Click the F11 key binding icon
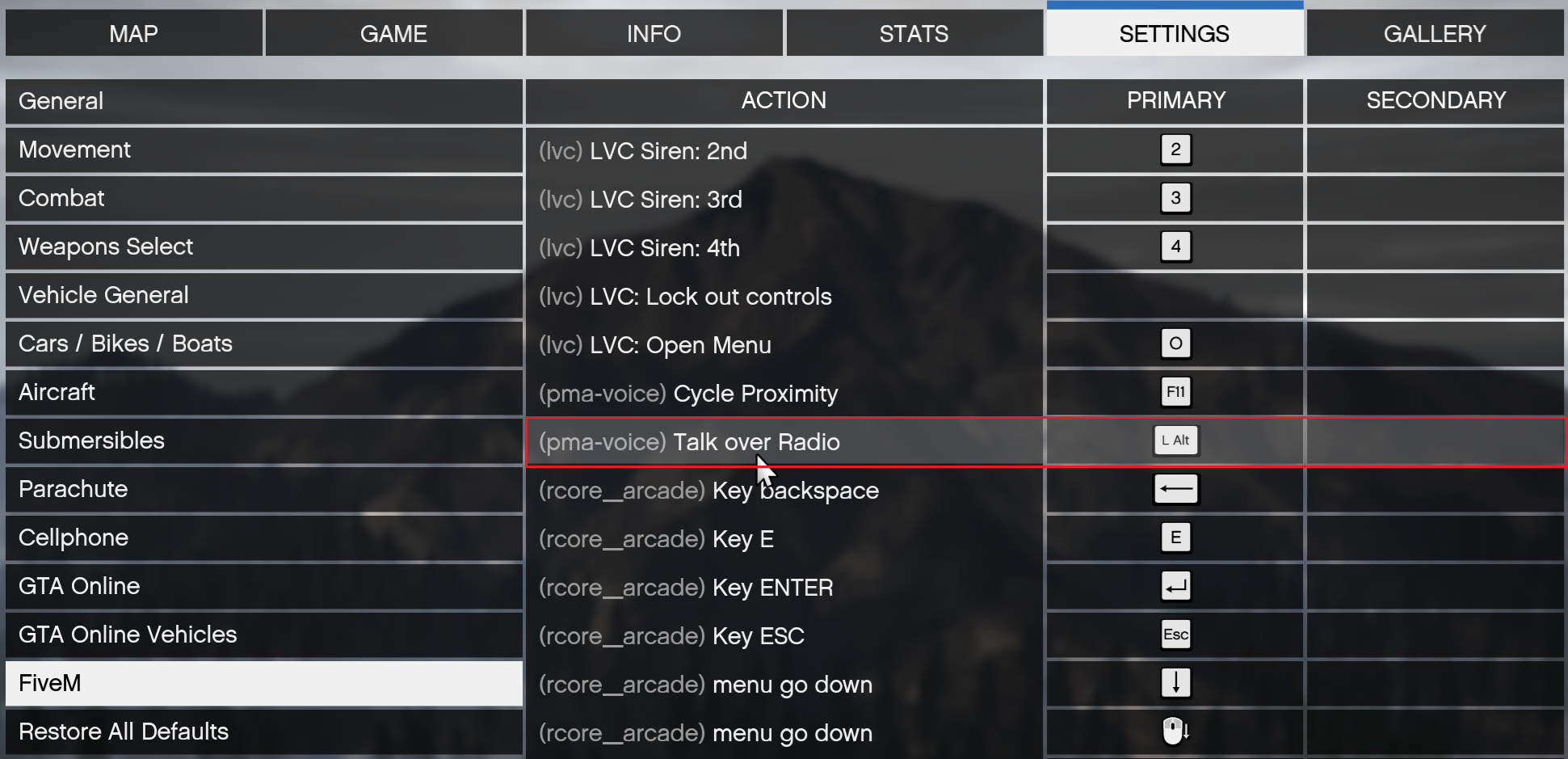The image size is (1568, 759). [x=1175, y=392]
